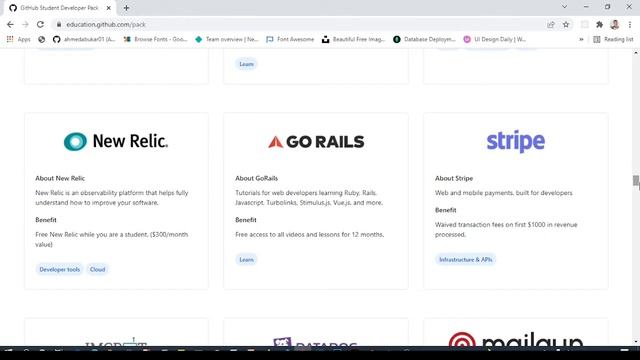Click the GoRails benefit free access text
This screenshot has height=360, width=640.
pyautogui.click(x=309, y=234)
